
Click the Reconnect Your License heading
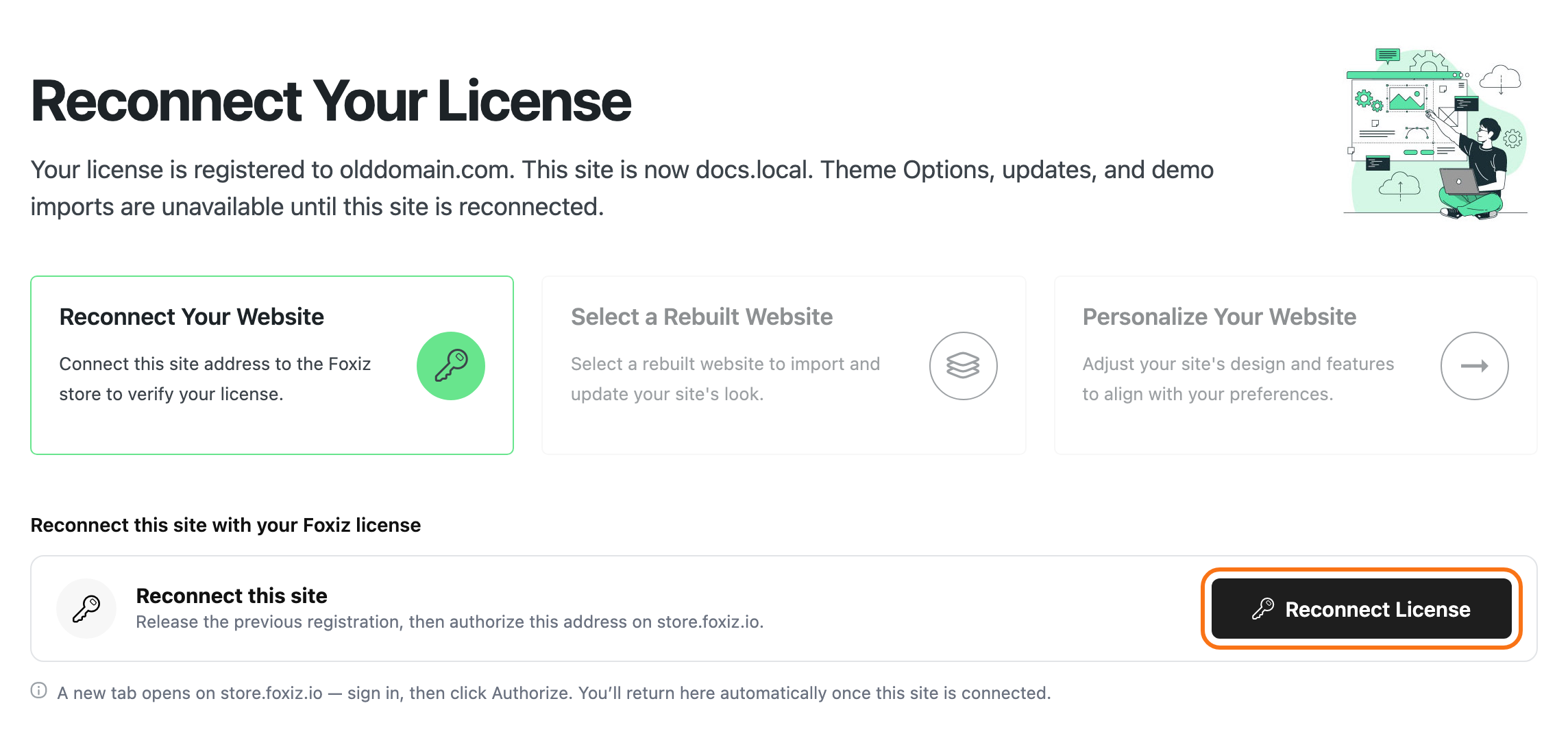tap(330, 101)
